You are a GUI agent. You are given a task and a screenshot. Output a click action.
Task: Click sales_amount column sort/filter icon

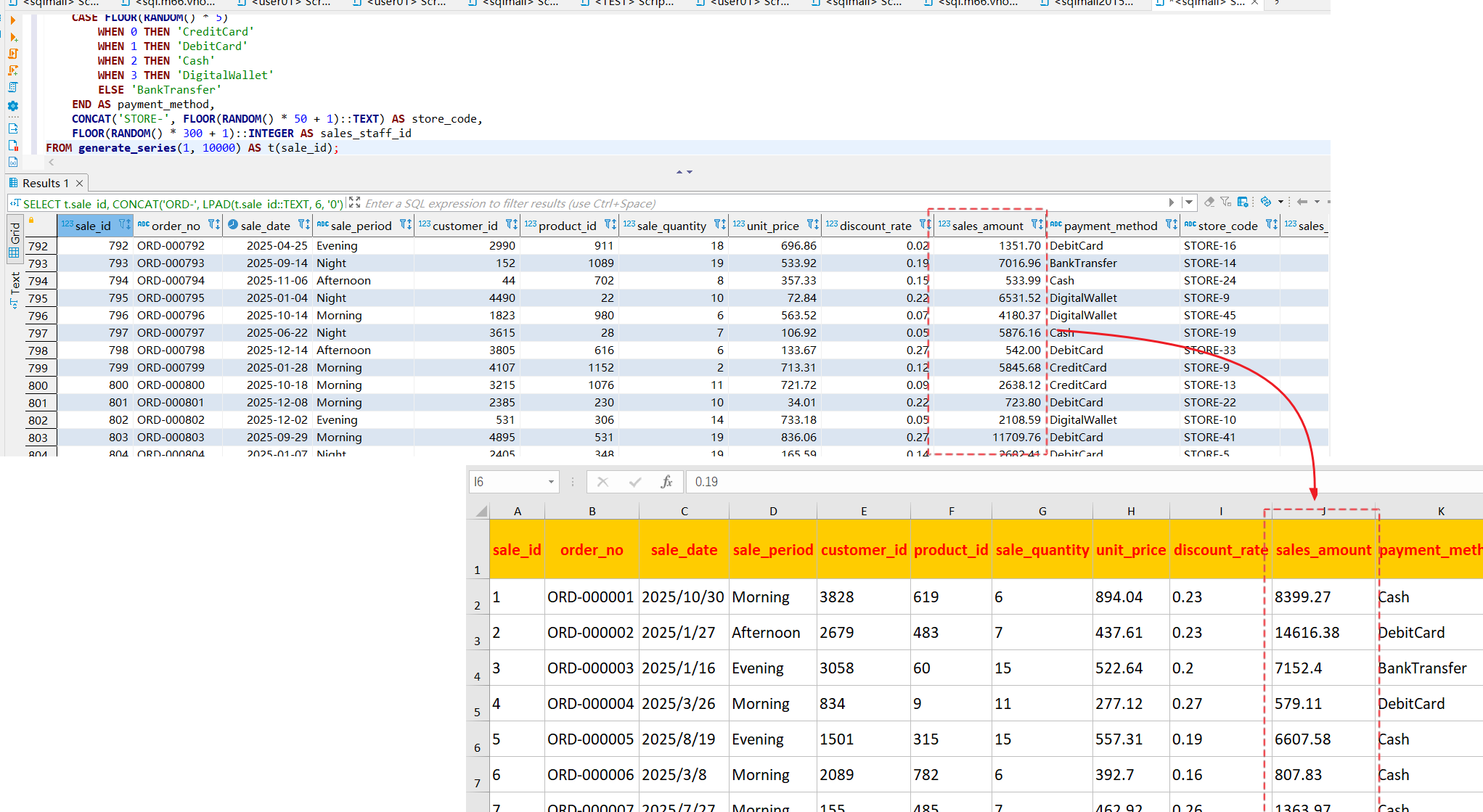1037,225
